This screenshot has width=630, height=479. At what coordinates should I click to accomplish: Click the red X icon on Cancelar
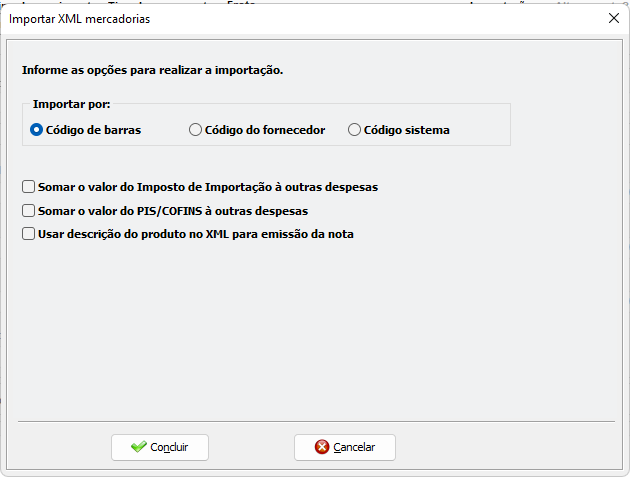[x=322, y=447]
